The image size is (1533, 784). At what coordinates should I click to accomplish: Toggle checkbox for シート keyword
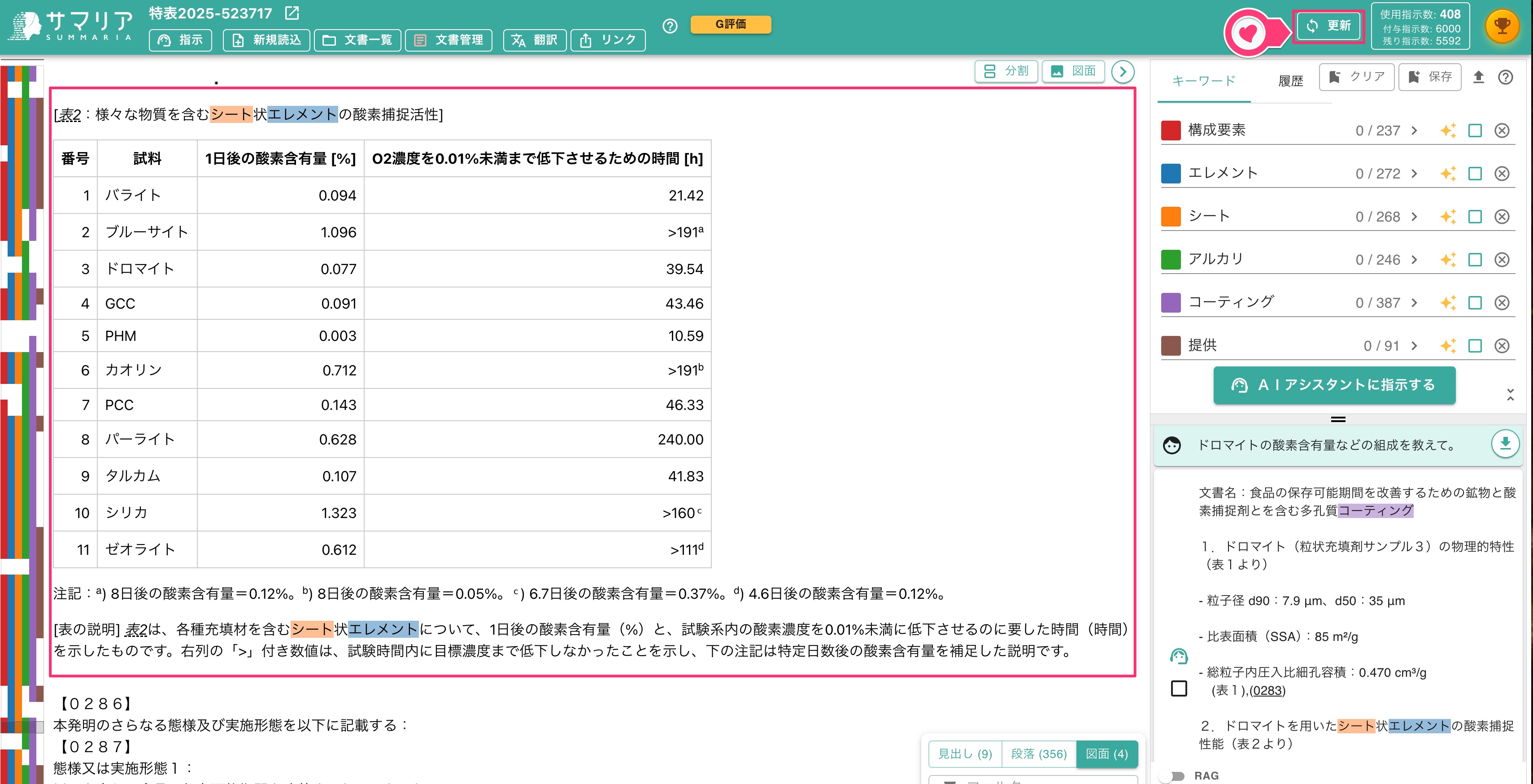(1475, 217)
